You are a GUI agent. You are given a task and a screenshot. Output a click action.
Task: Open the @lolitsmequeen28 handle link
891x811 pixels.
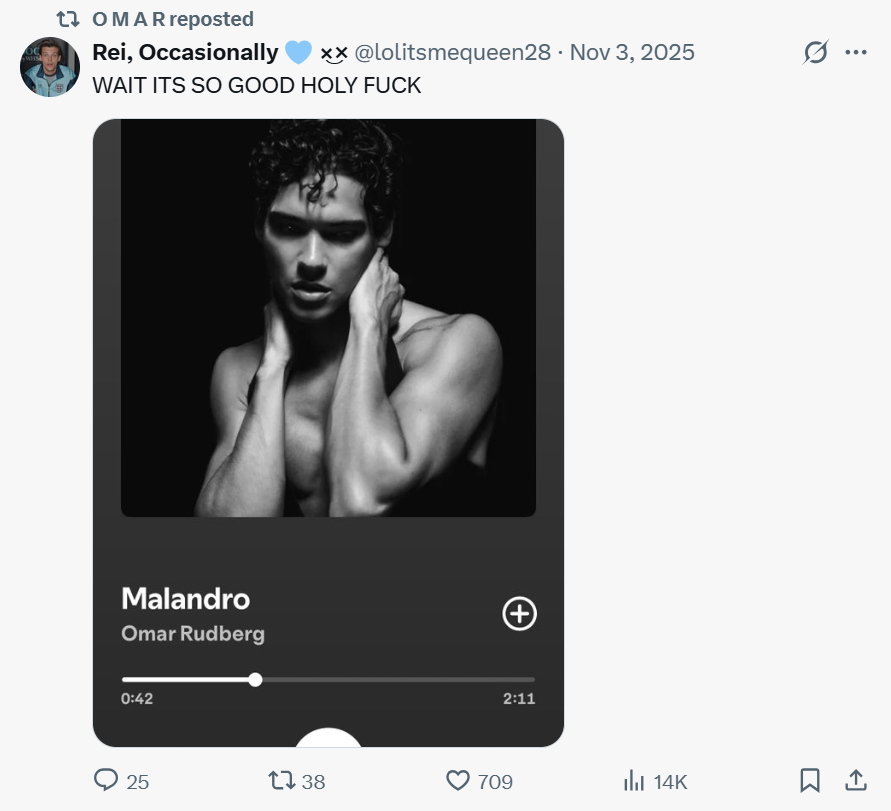pos(452,52)
